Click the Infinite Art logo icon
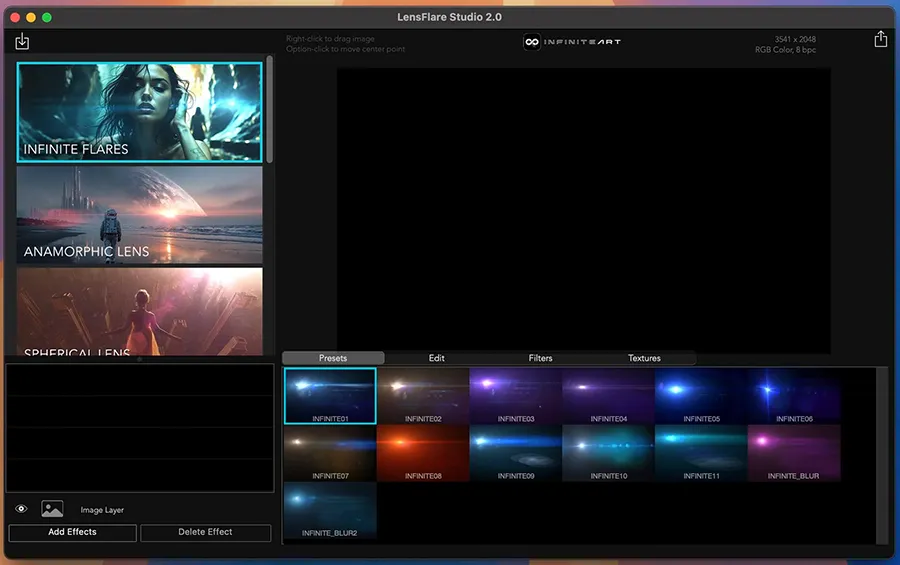 click(x=532, y=42)
